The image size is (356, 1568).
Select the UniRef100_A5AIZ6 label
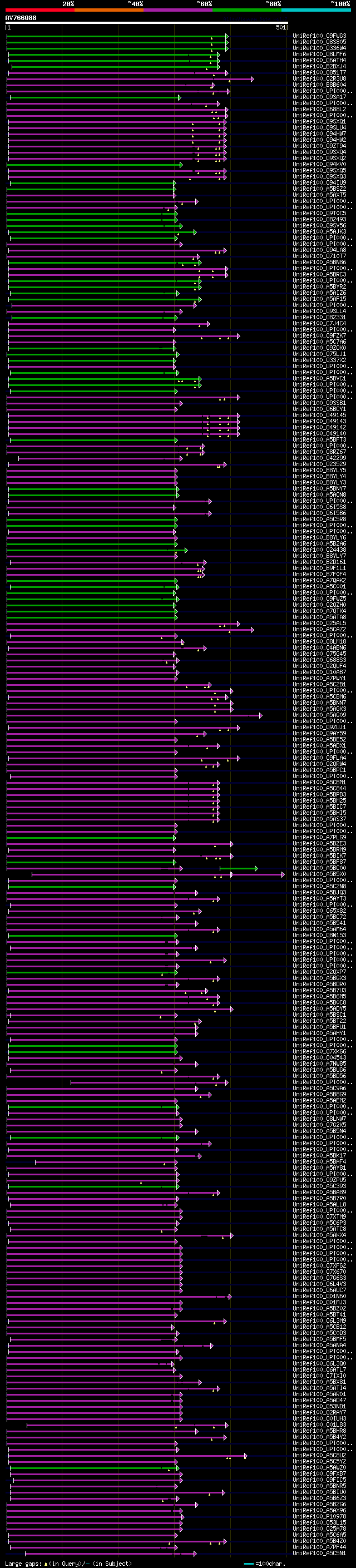click(319, 293)
